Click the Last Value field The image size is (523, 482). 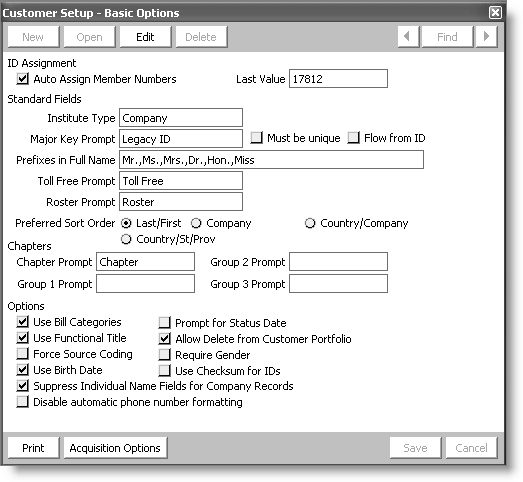pos(338,79)
